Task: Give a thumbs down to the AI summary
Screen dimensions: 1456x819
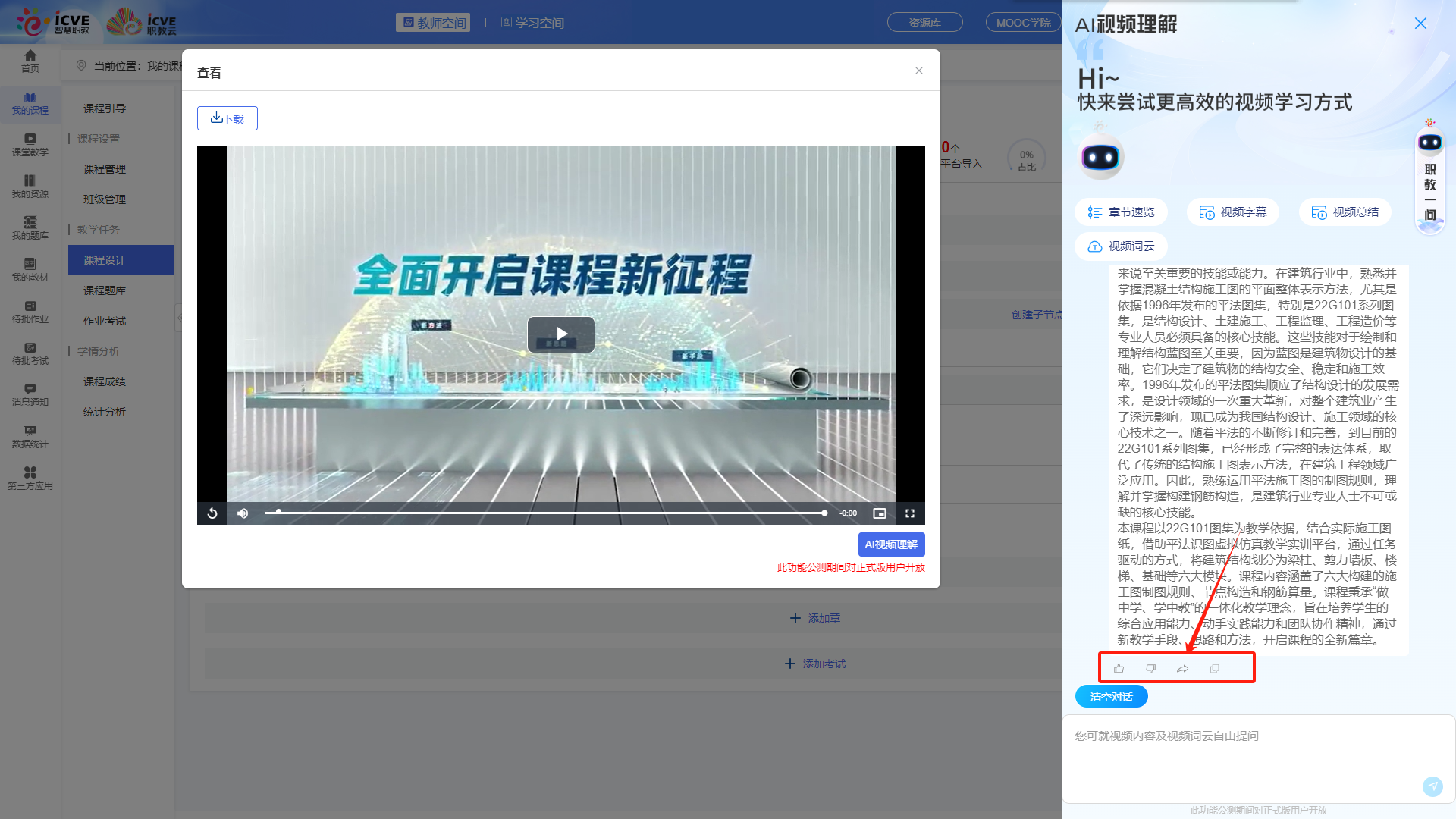Action: [x=1150, y=668]
